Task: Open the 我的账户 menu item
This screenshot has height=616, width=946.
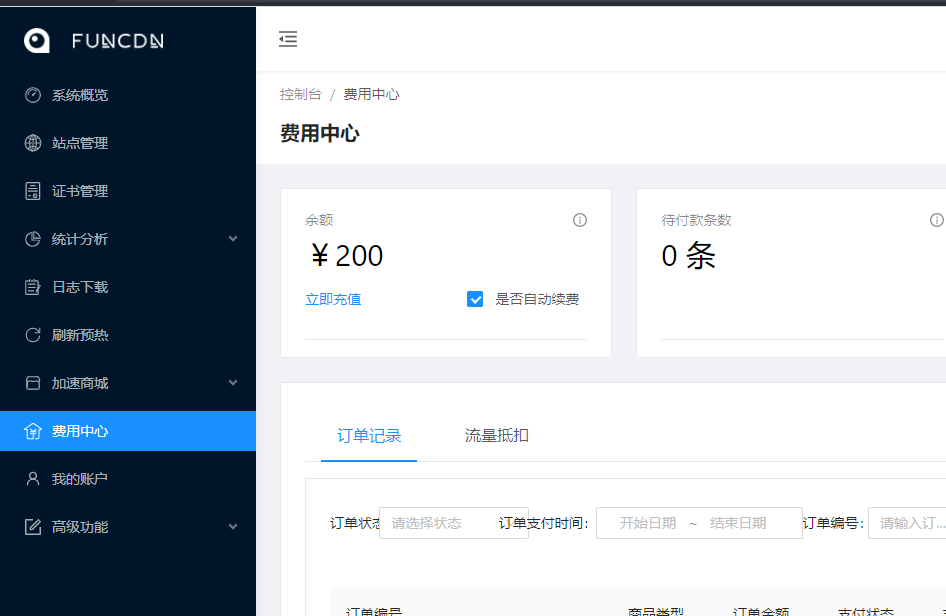Action: (x=128, y=478)
